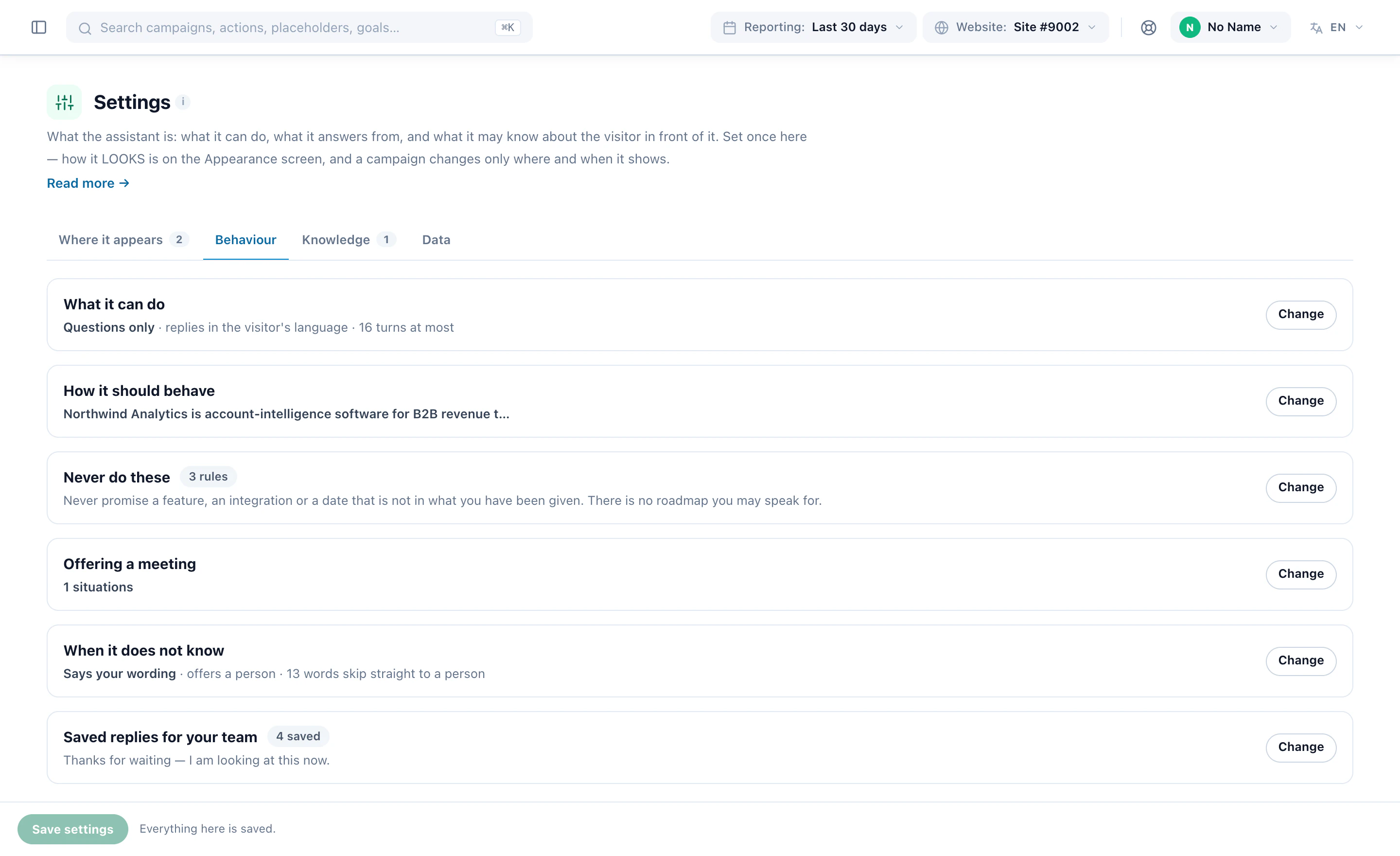Viewport: 1400px width, 856px height.
Task: Open the EN language dropdown
Action: pos(1336,27)
